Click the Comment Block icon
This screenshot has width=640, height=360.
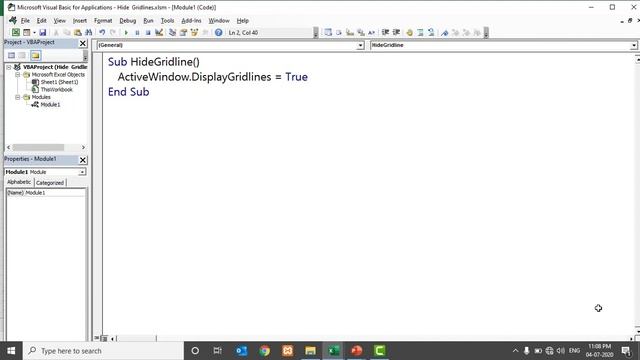pyautogui.click(x=420, y=32)
